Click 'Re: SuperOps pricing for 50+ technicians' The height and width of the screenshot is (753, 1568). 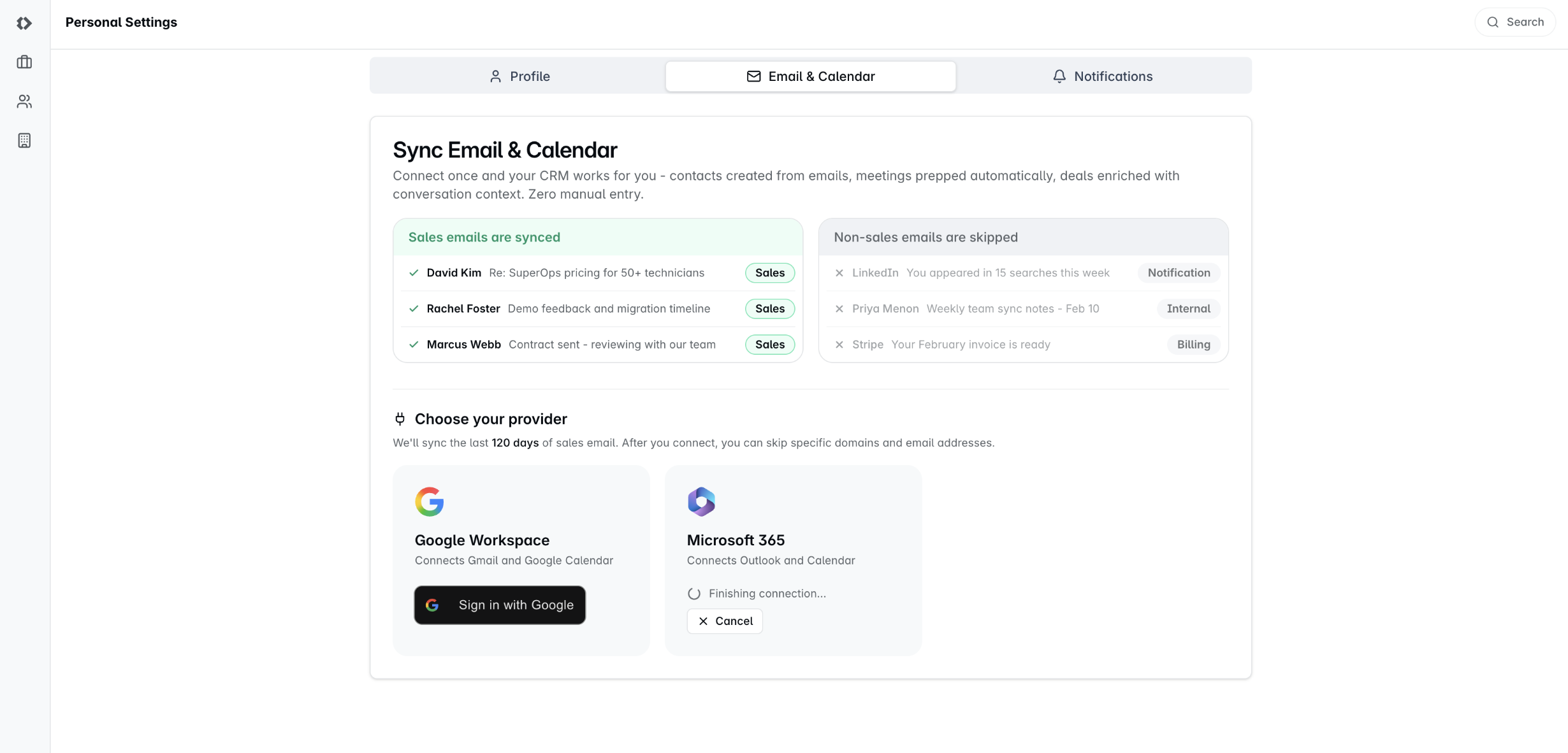point(597,273)
